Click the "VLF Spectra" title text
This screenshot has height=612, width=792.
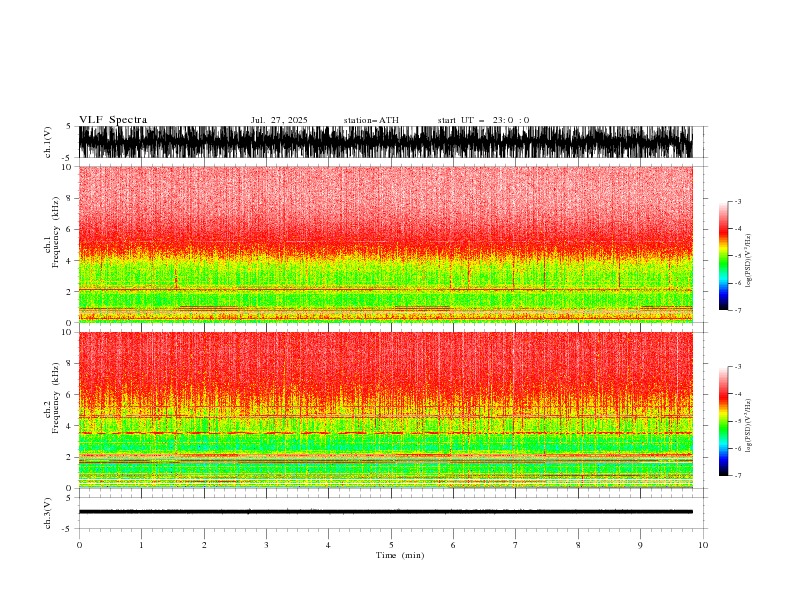pos(113,120)
